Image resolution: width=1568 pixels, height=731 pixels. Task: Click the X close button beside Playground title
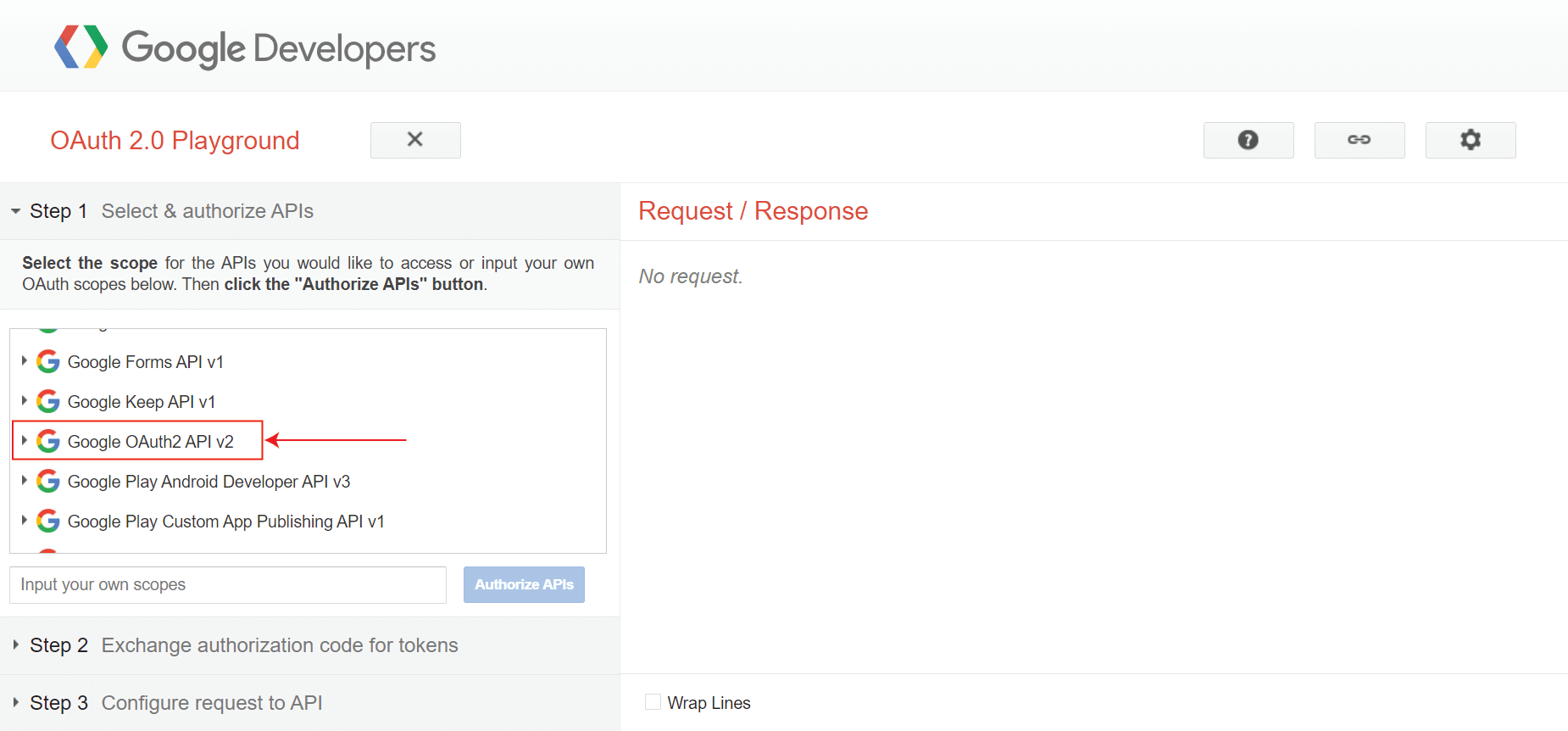pos(415,140)
